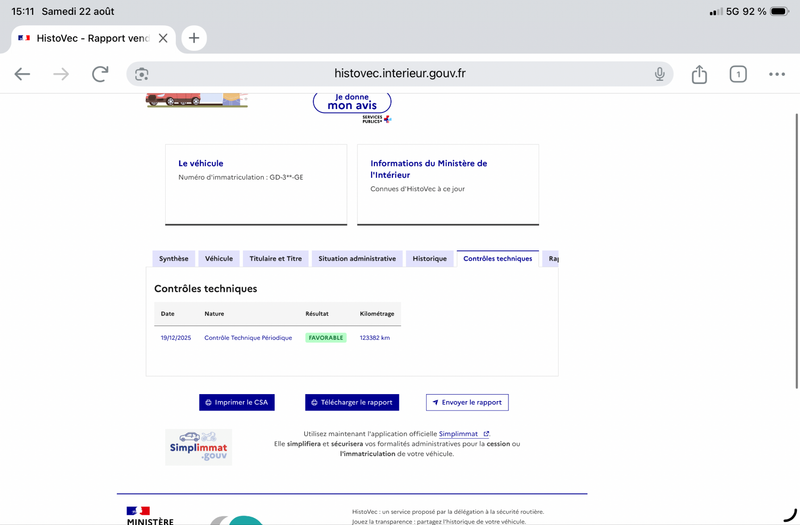Click the Date column header

(167, 314)
